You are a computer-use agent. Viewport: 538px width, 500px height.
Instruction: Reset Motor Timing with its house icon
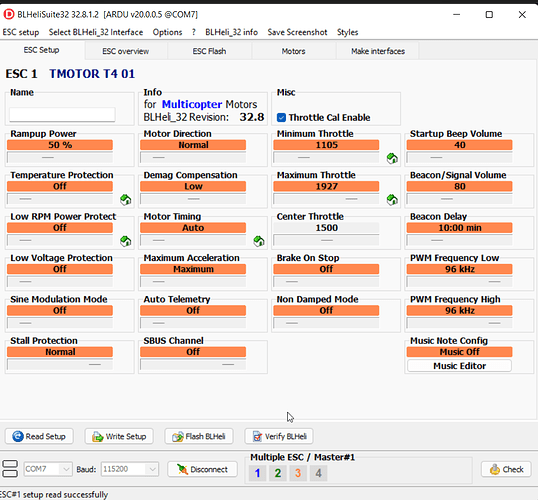[x=259, y=241]
